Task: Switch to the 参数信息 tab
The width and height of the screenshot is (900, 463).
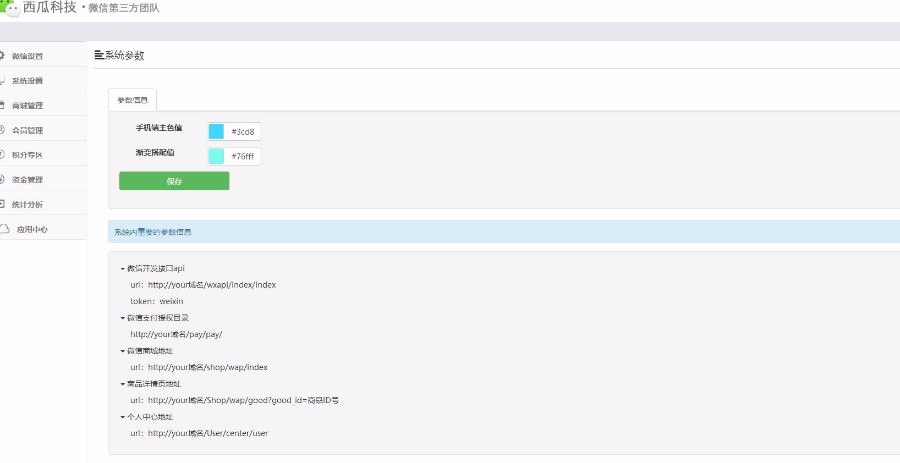Action: pyautogui.click(x=133, y=100)
